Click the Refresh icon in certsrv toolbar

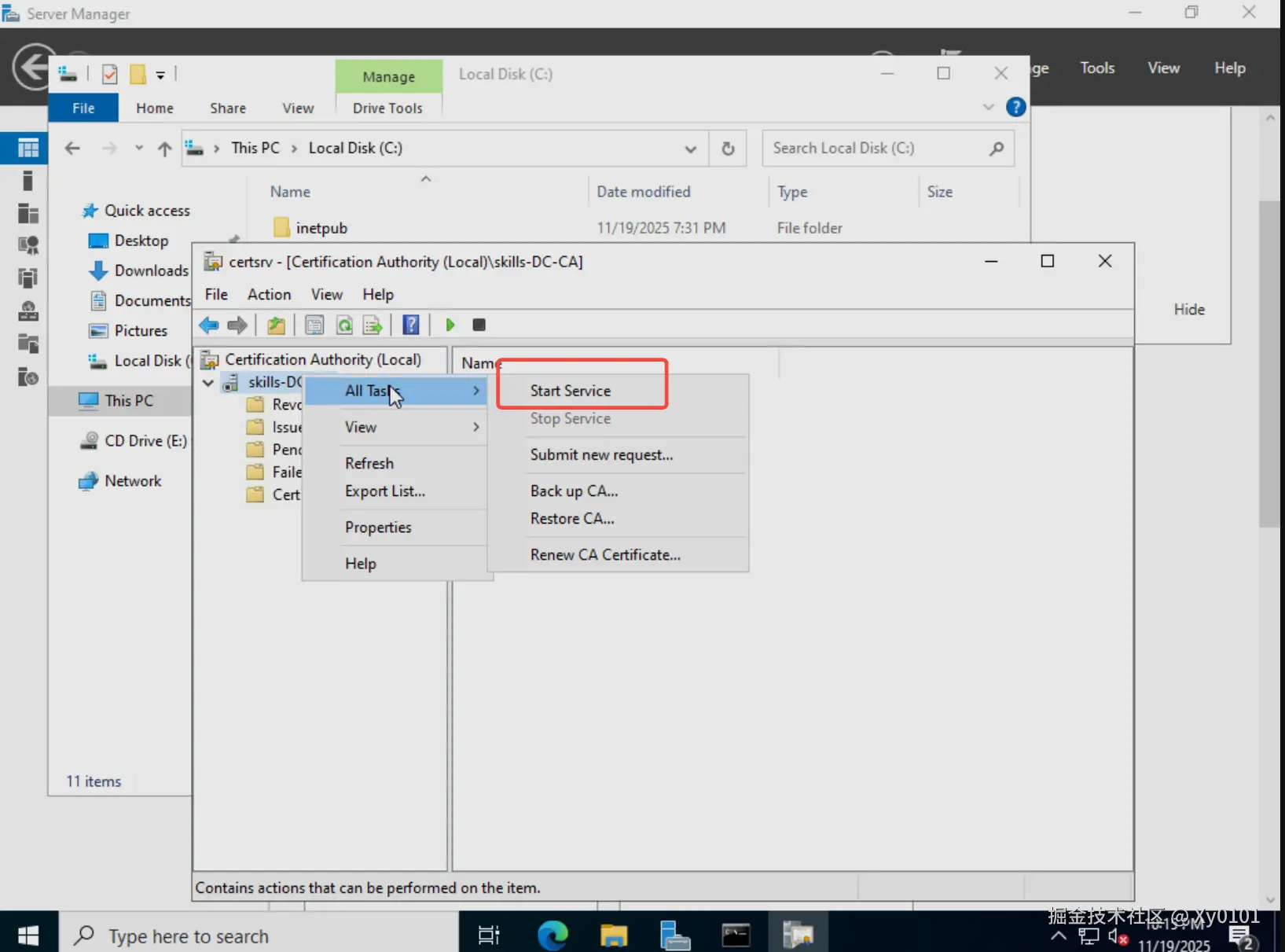344,325
